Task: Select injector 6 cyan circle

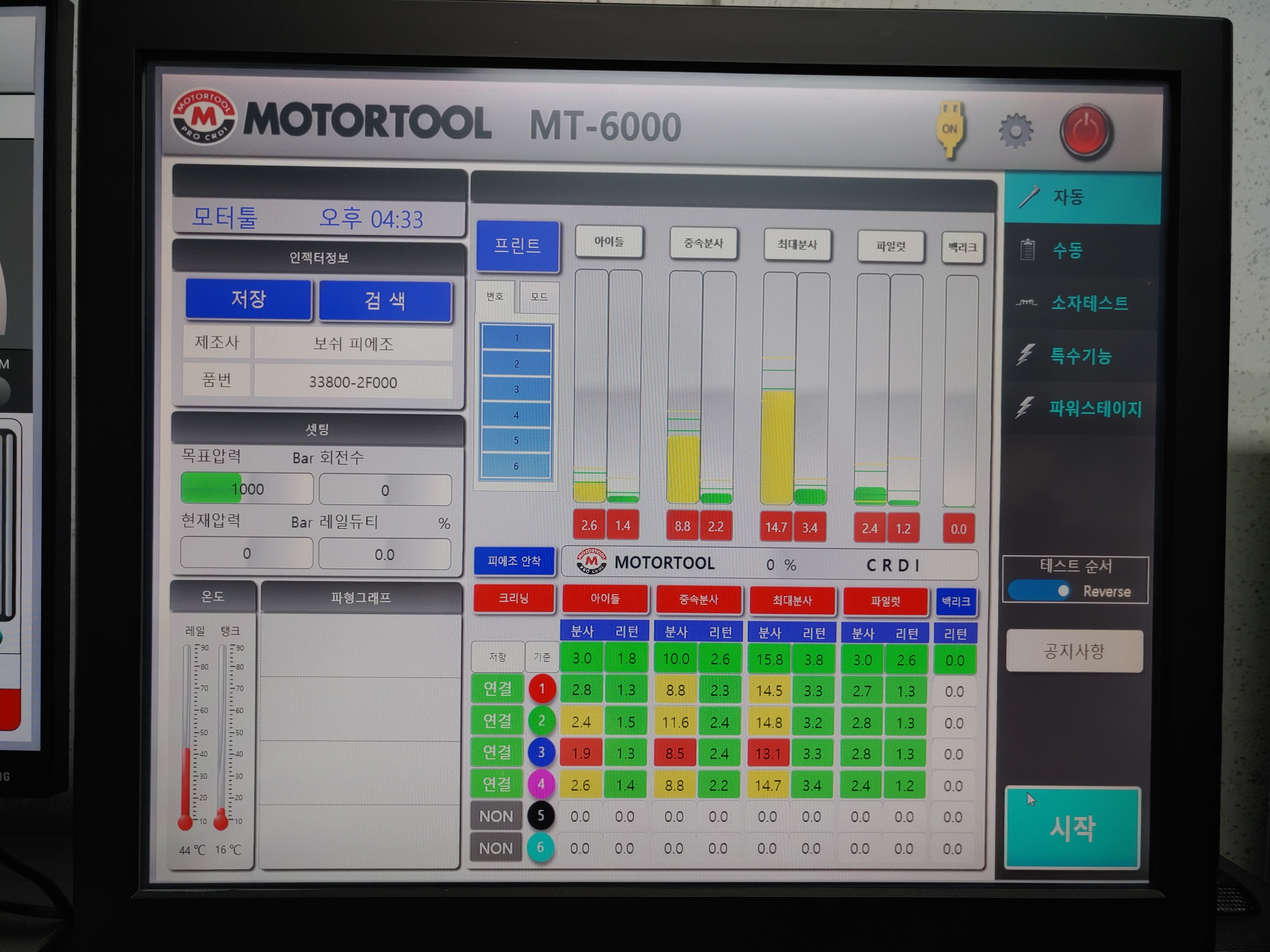Action: [x=540, y=847]
